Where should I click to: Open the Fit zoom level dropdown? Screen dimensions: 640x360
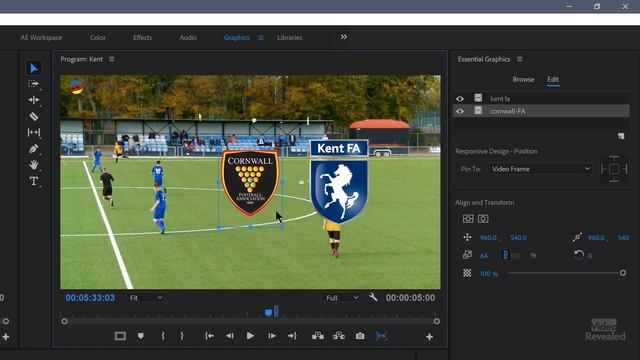[146, 298]
